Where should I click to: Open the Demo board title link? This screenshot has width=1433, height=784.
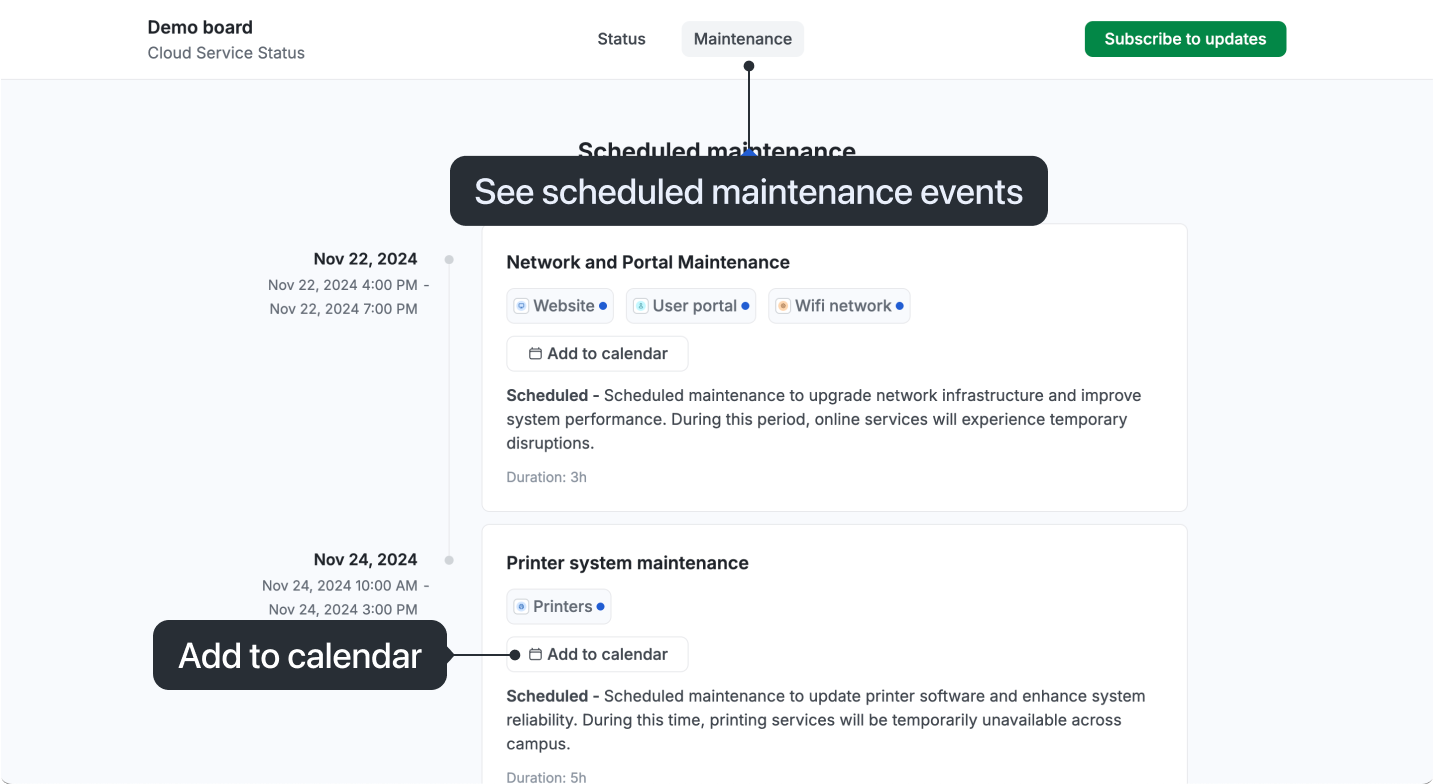(200, 27)
